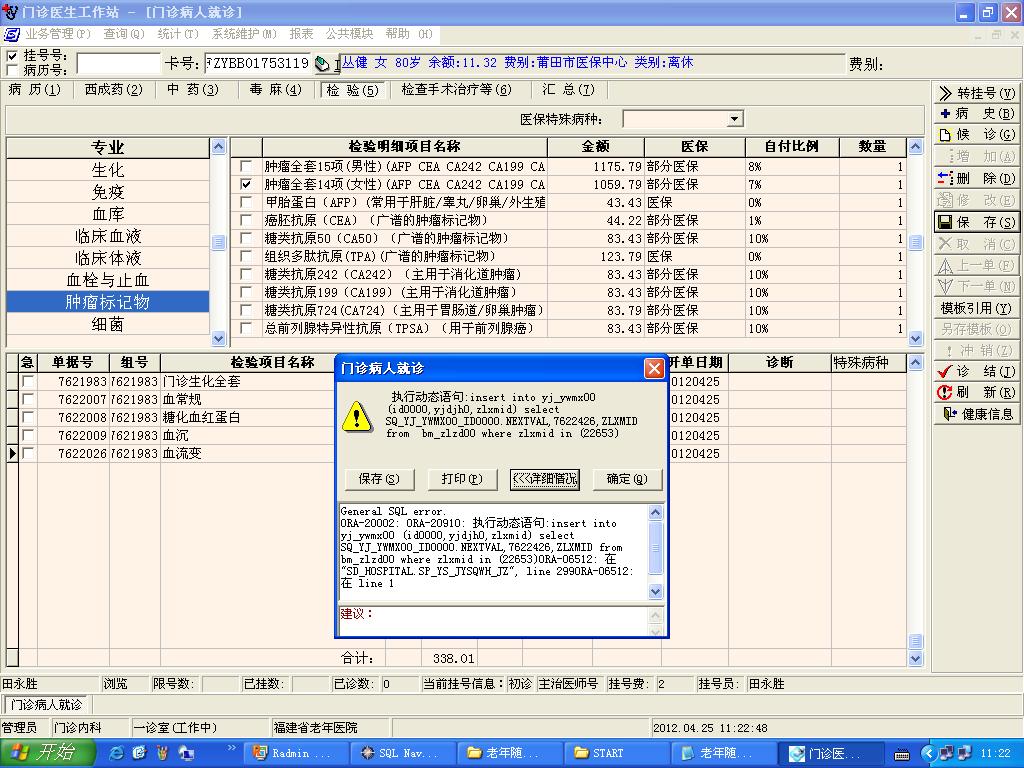Screen dimensions: 1024x768
Task: Open the START folder taskbar item
Action: (616, 753)
